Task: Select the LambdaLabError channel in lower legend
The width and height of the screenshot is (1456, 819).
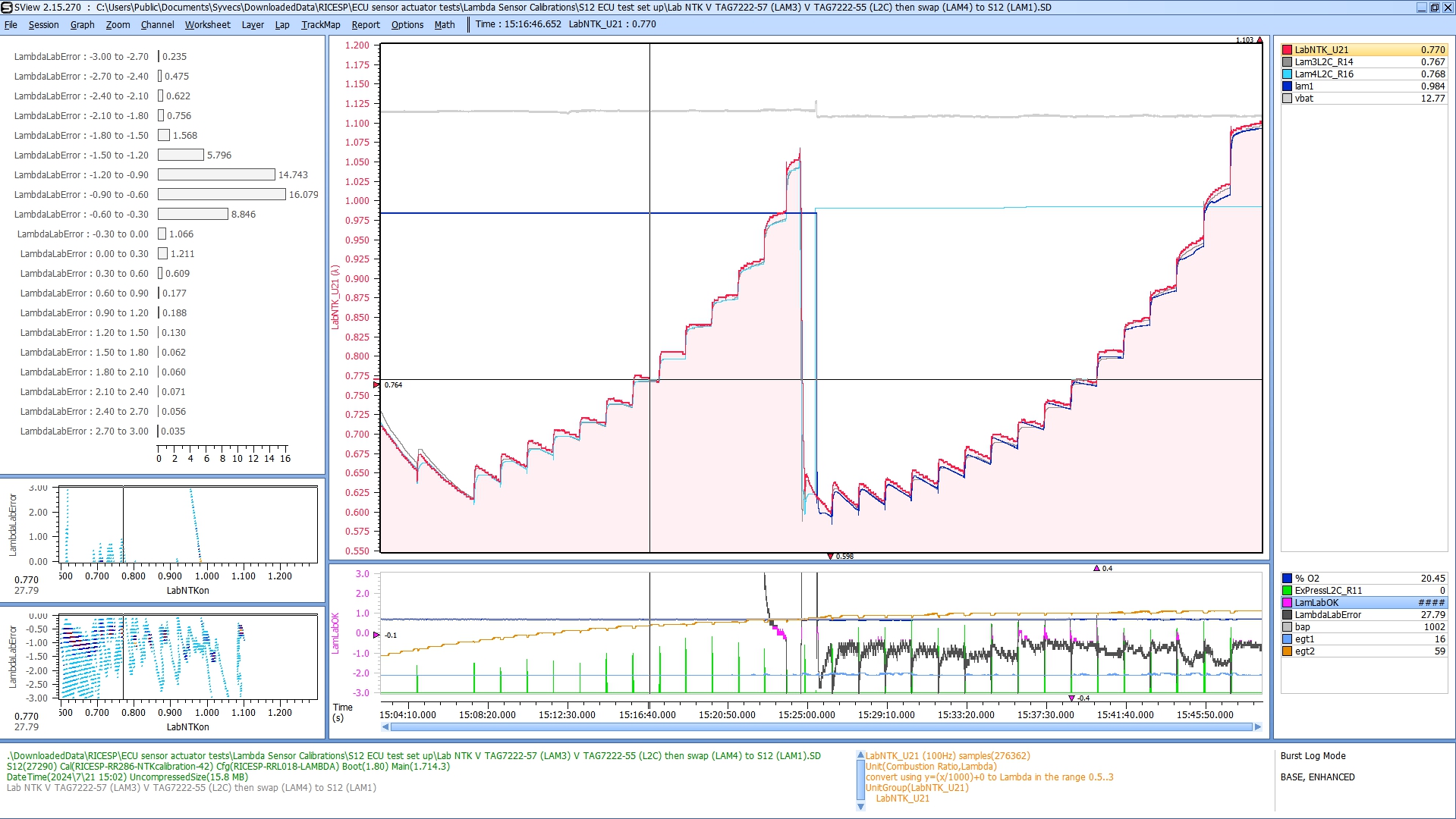Action: tap(1327, 615)
